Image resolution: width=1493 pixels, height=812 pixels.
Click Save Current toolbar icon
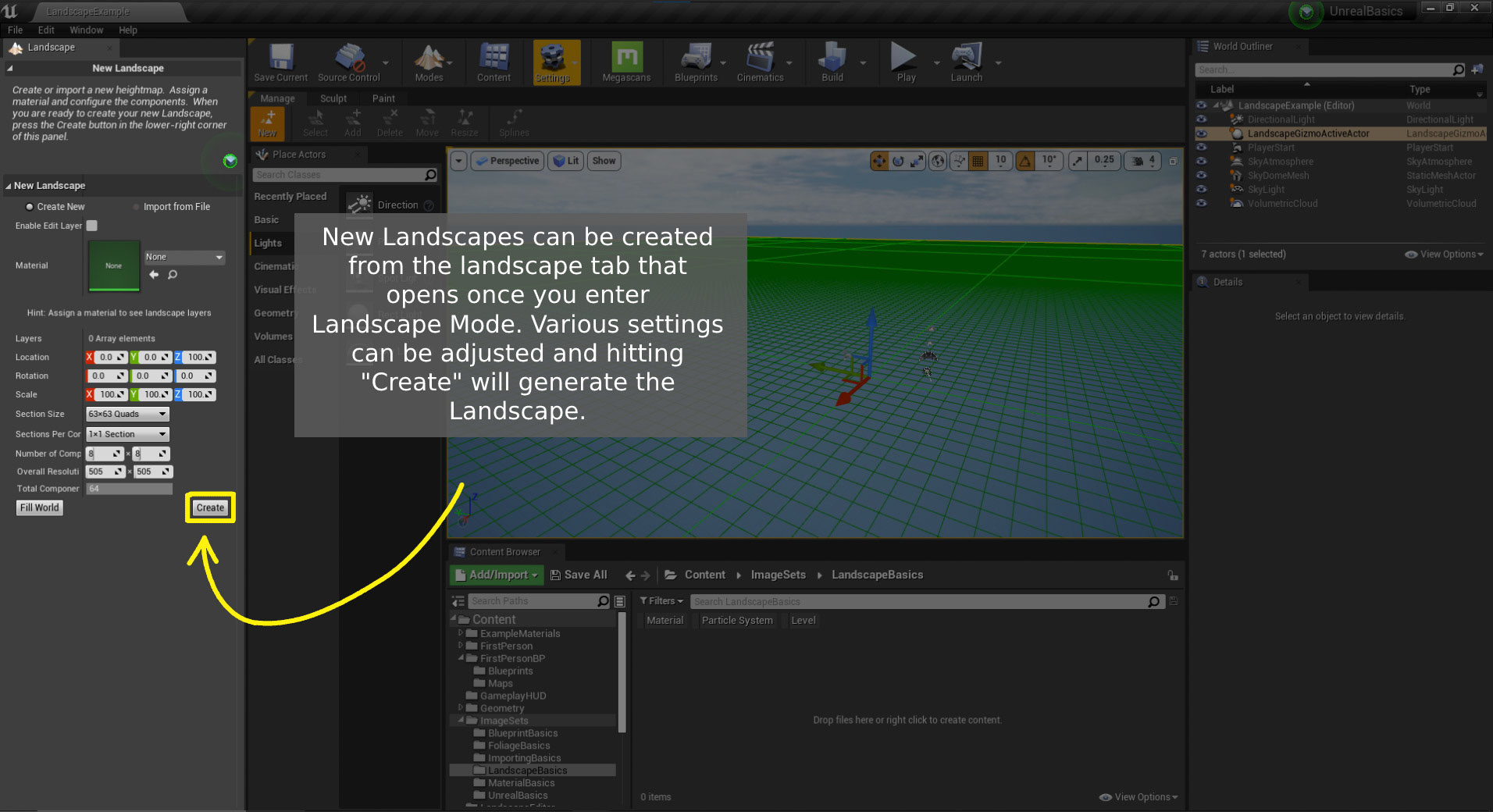click(x=281, y=62)
